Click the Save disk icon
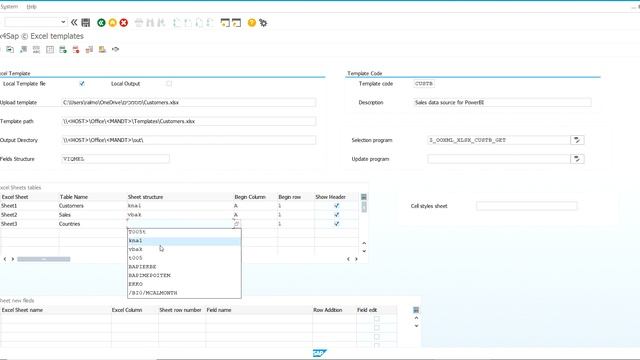The width and height of the screenshot is (640, 360). 86,22
